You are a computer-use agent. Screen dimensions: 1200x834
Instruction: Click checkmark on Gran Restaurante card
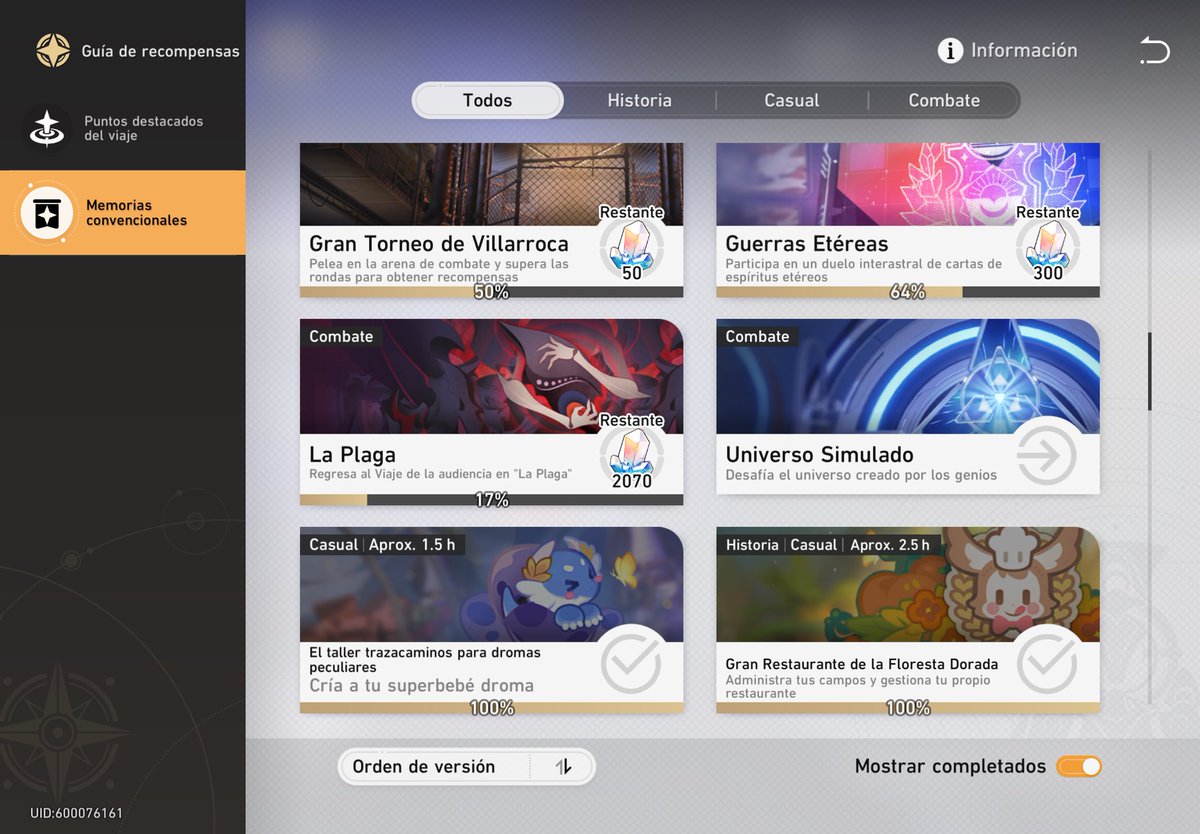tap(1046, 664)
